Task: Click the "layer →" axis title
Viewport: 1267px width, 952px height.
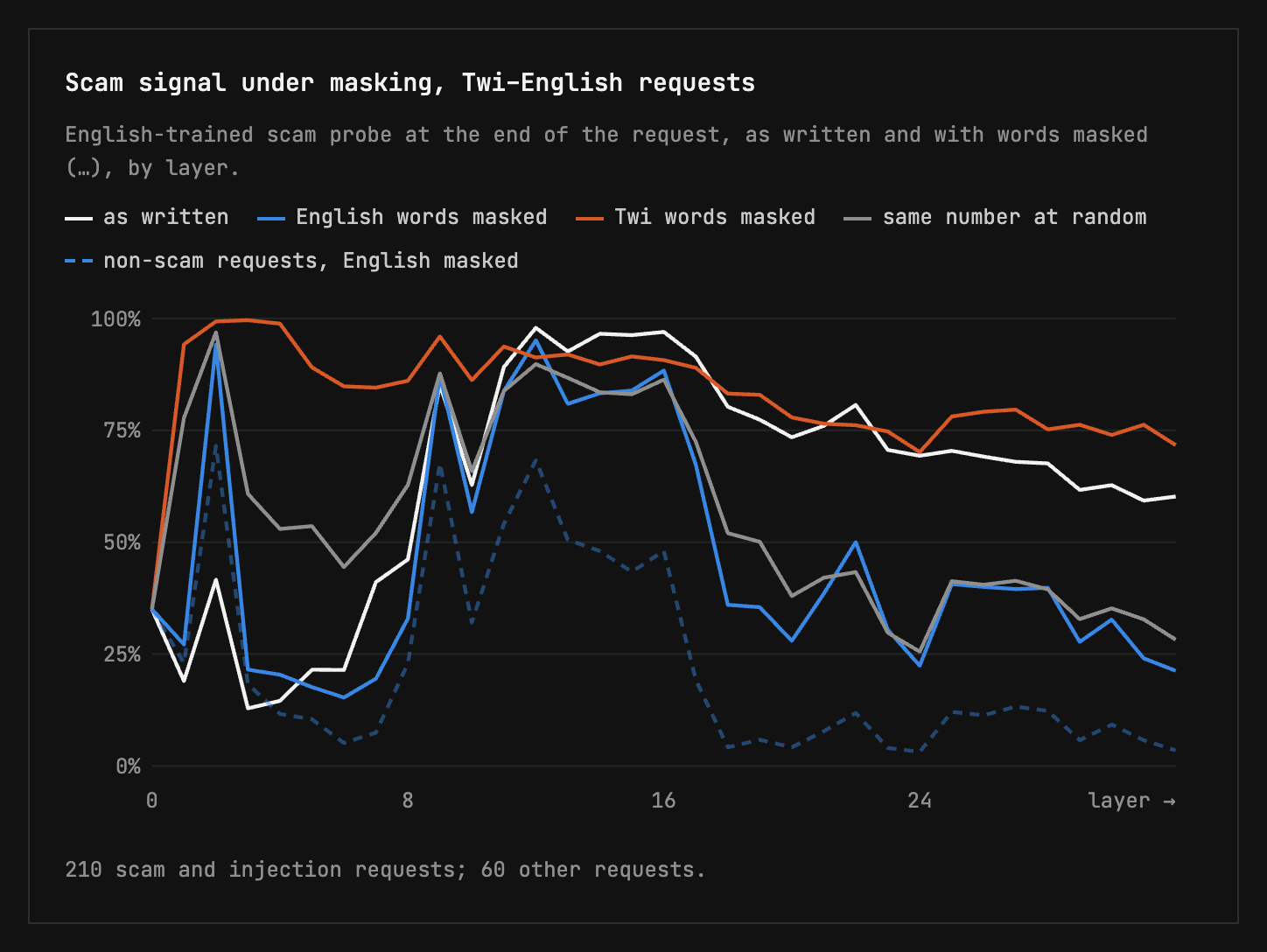Action: 1132,801
